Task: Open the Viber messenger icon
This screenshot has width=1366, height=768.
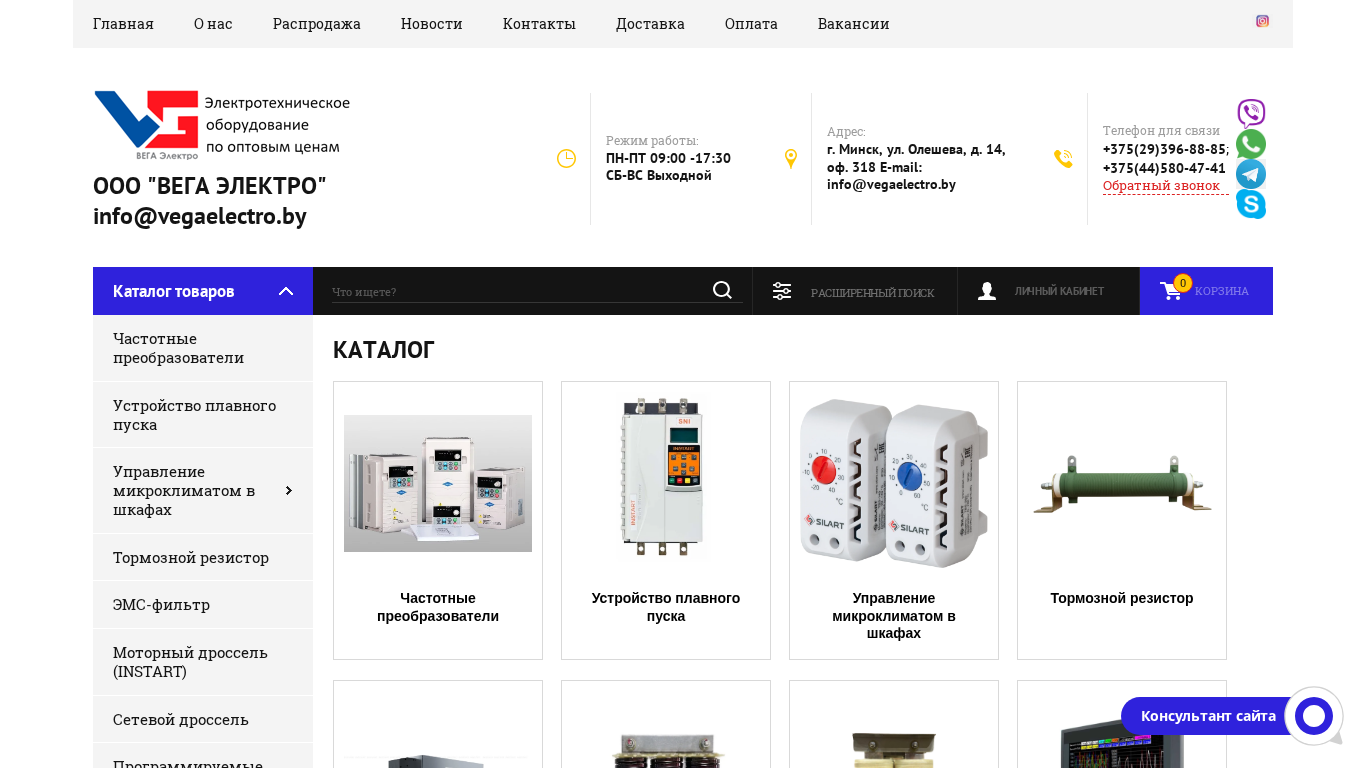Action: (x=1251, y=113)
